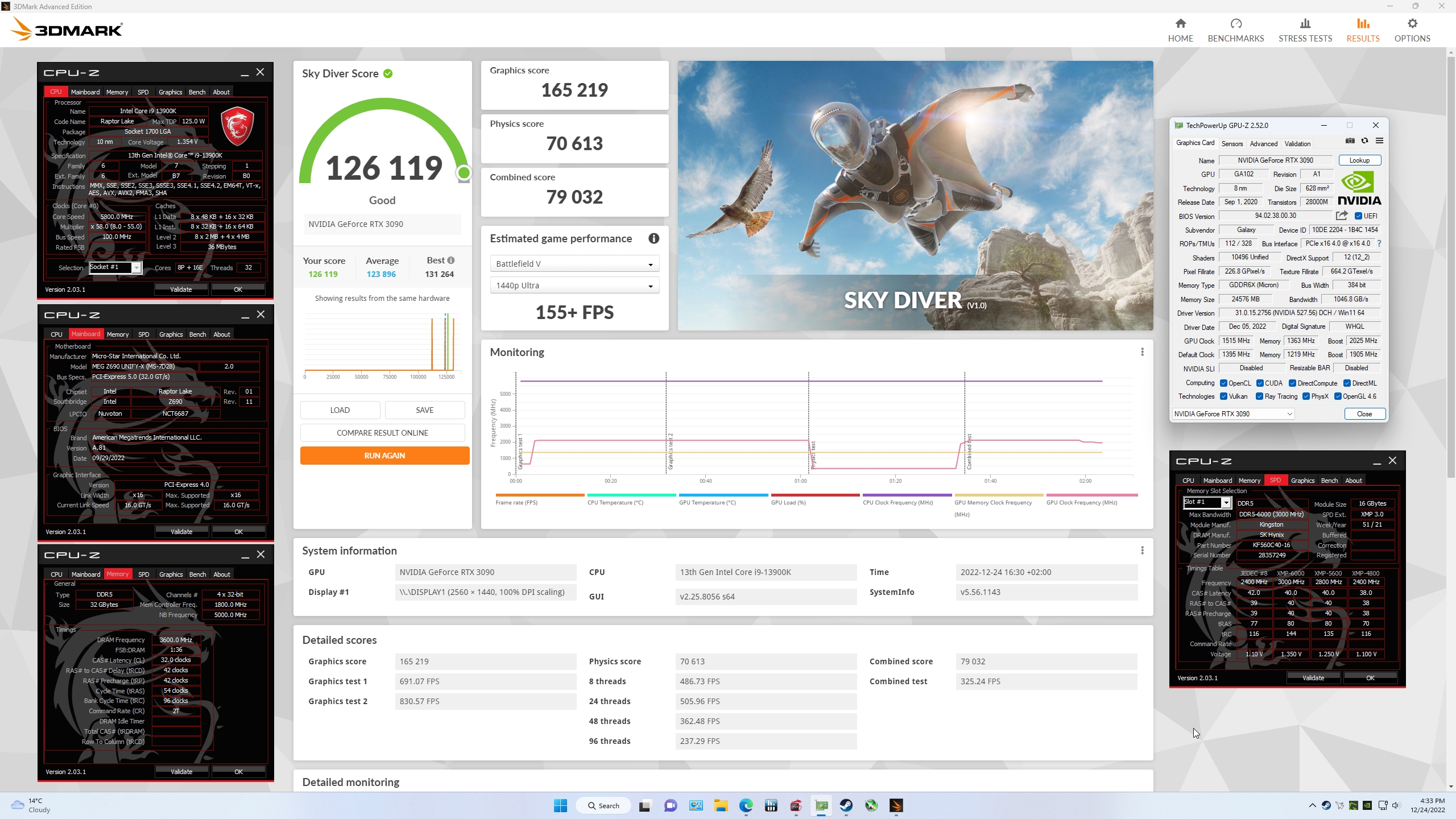Click the orange RUN AGAIN button

coord(384,456)
